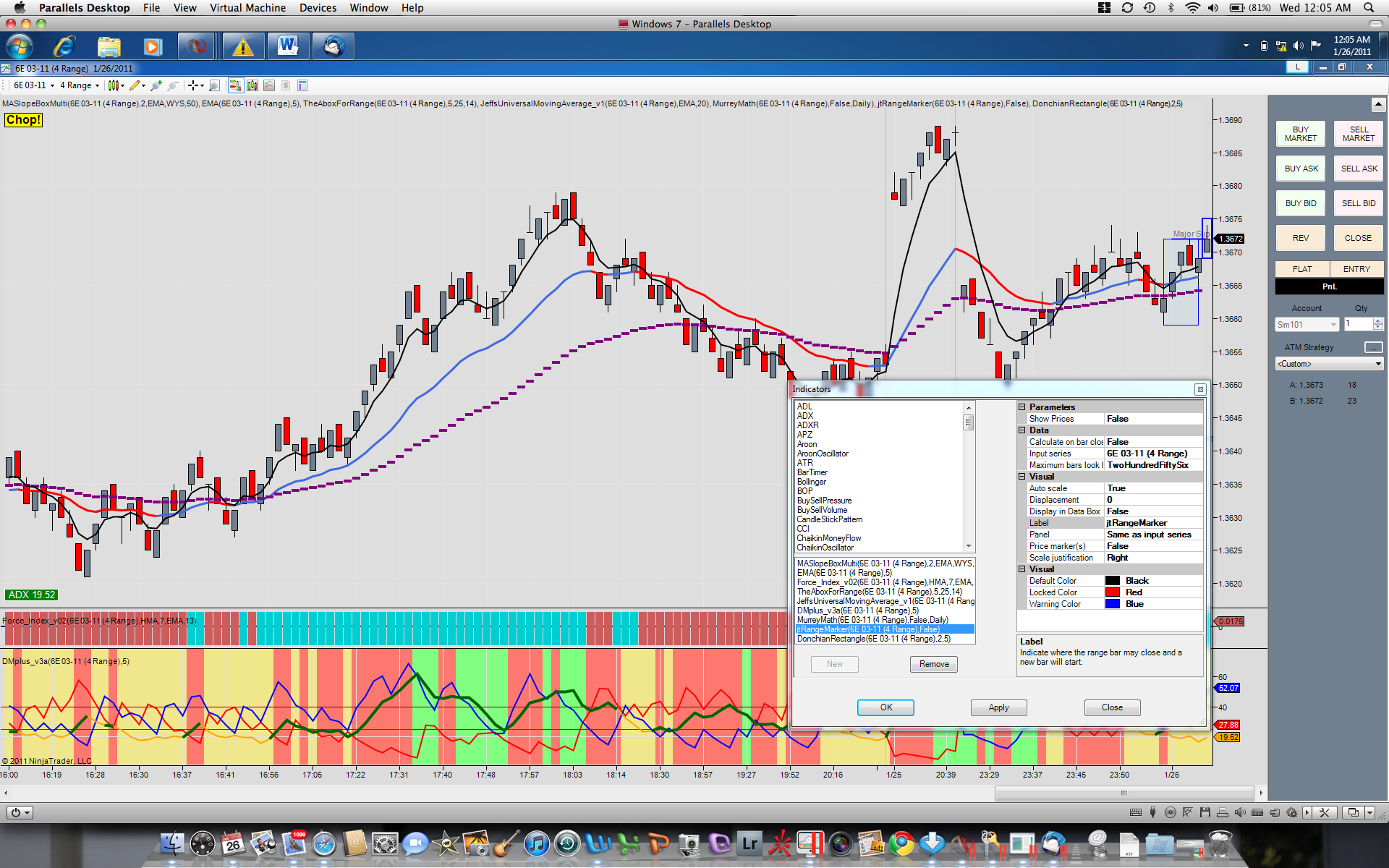This screenshot has width=1389, height=868.
Task: Open the Devices menu
Action: [318, 8]
